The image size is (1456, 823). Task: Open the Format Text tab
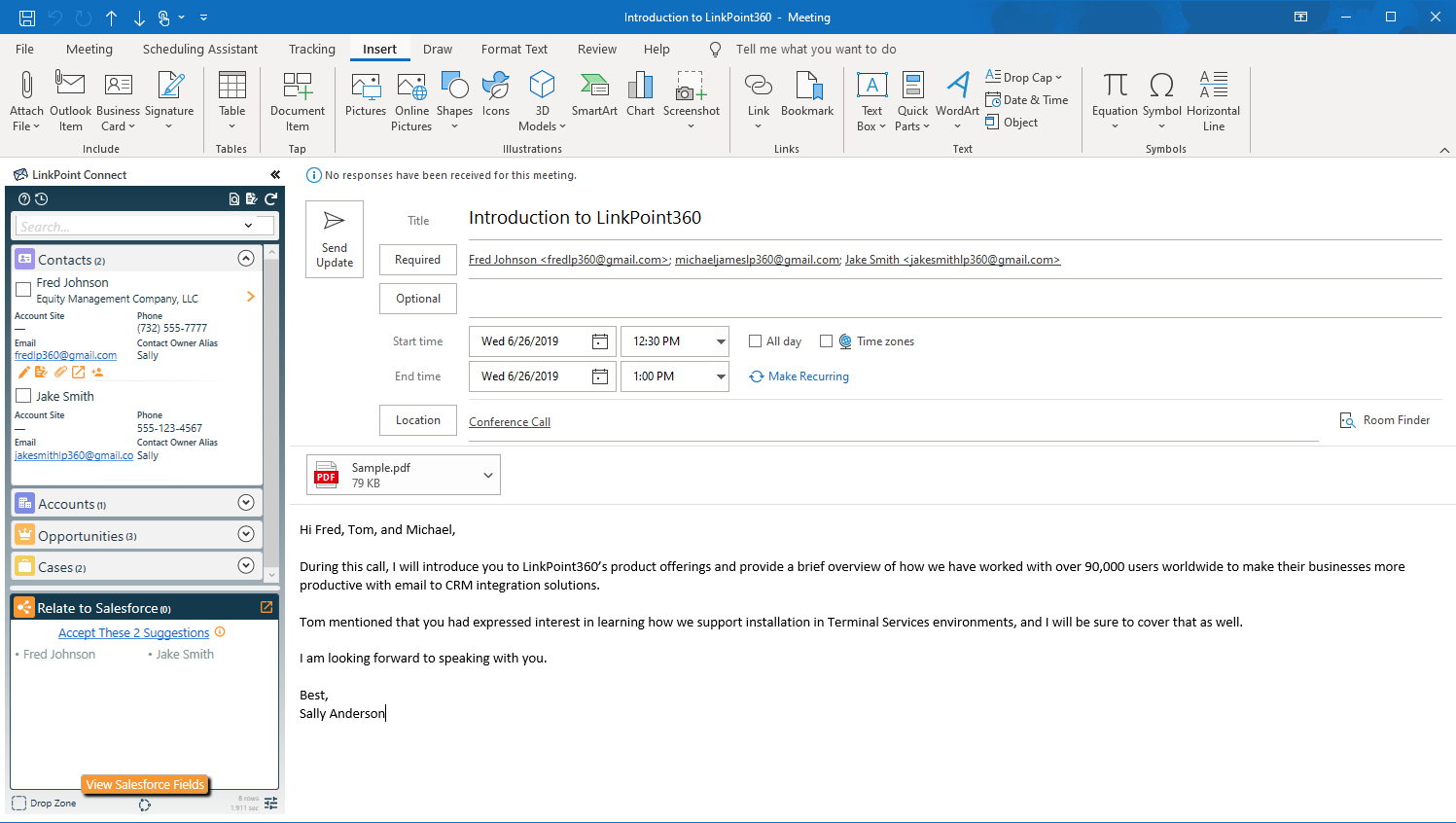514,50
